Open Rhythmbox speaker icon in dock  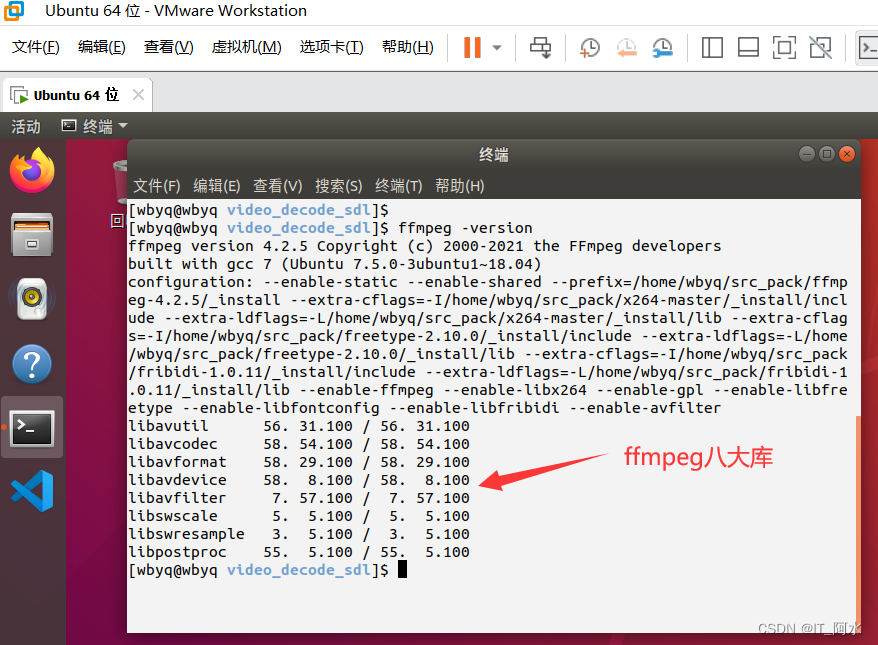point(32,298)
